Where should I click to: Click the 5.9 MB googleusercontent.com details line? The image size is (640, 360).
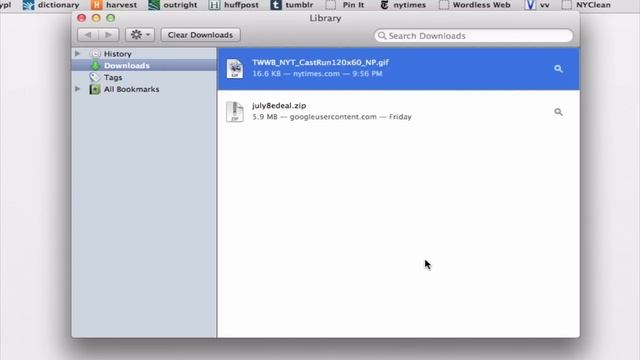[x=331, y=117]
